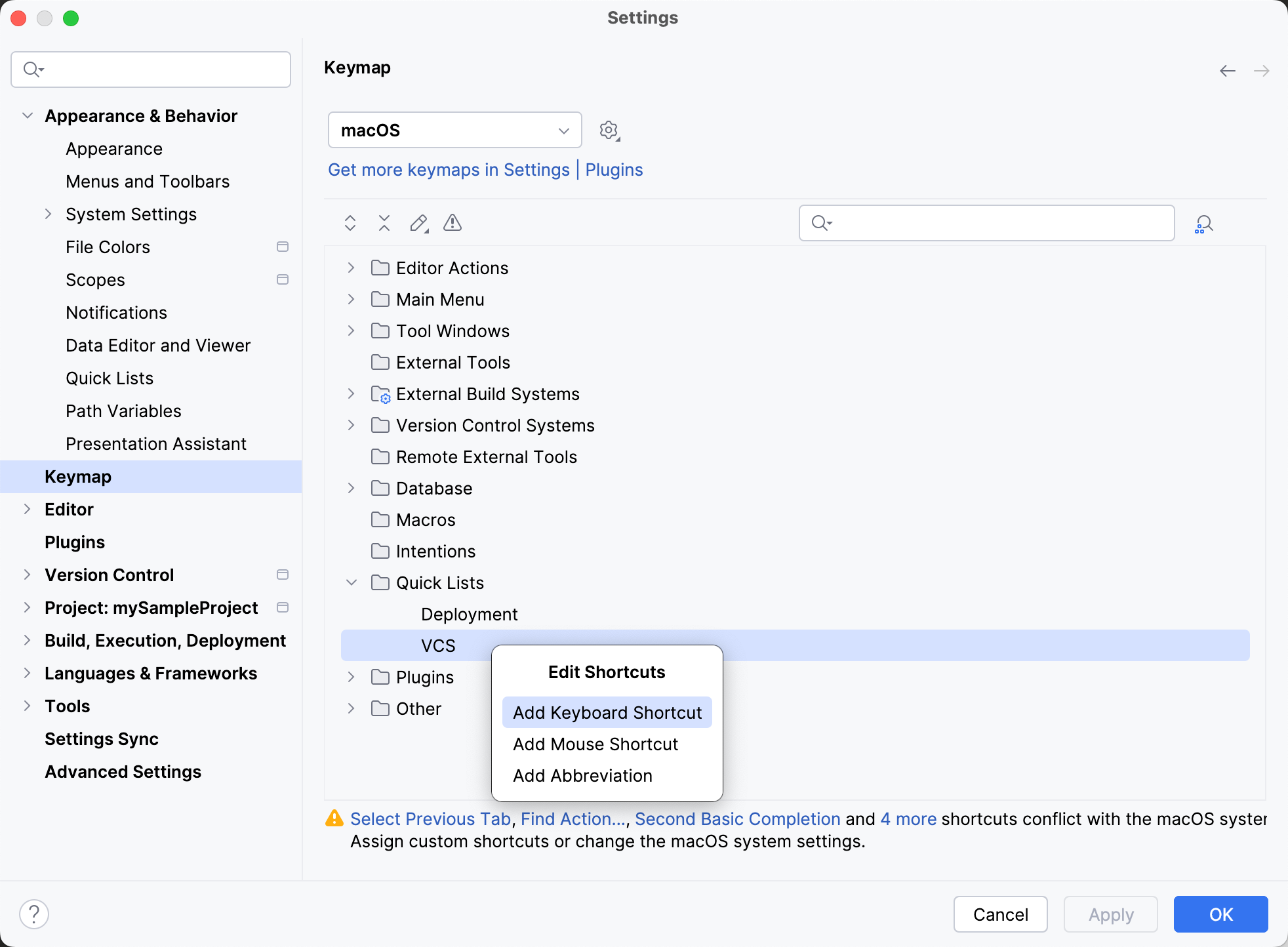Expand all nodes in the keymap tree

click(x=350, y=223)
